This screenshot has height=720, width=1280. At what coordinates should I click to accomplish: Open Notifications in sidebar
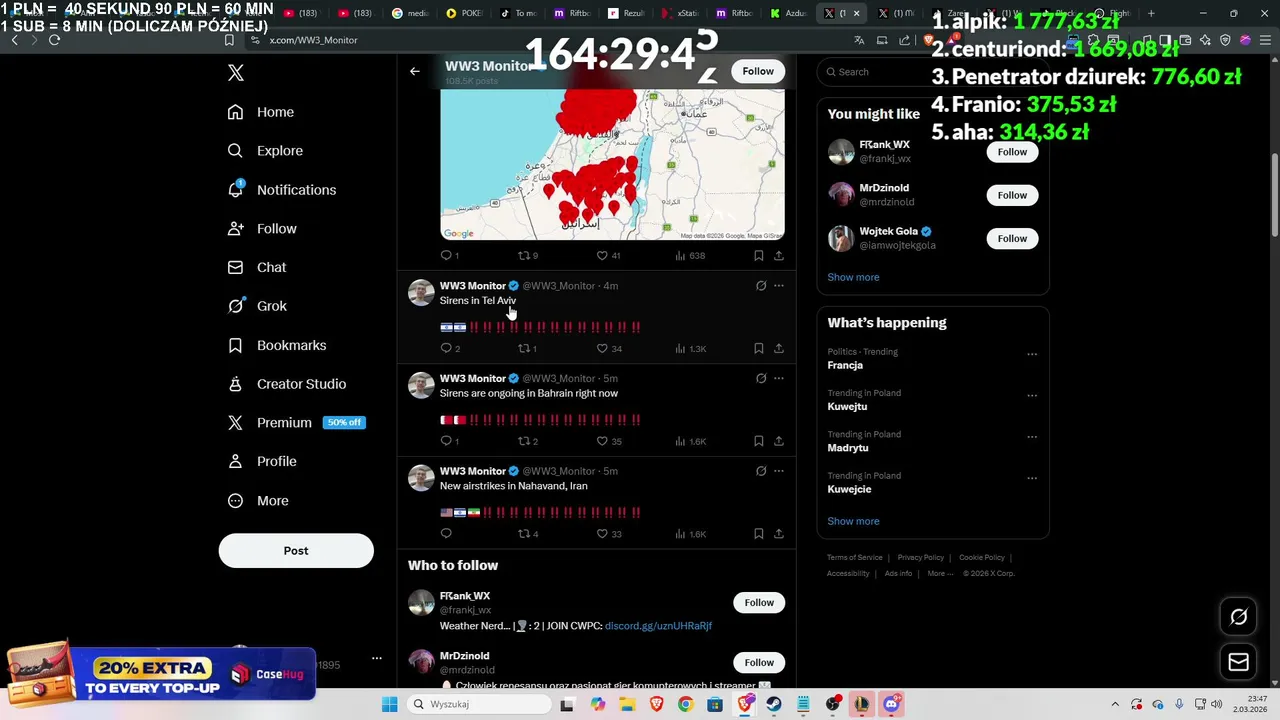[x=282, y=190]
